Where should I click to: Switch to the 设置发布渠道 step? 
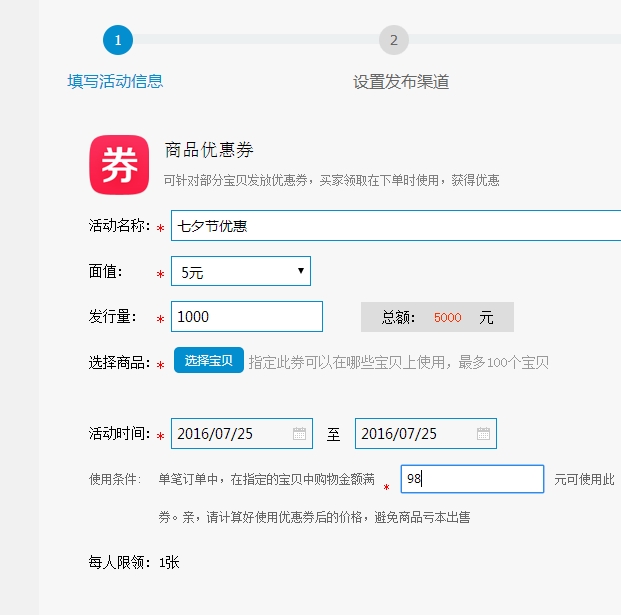click(x=401, y=82)
